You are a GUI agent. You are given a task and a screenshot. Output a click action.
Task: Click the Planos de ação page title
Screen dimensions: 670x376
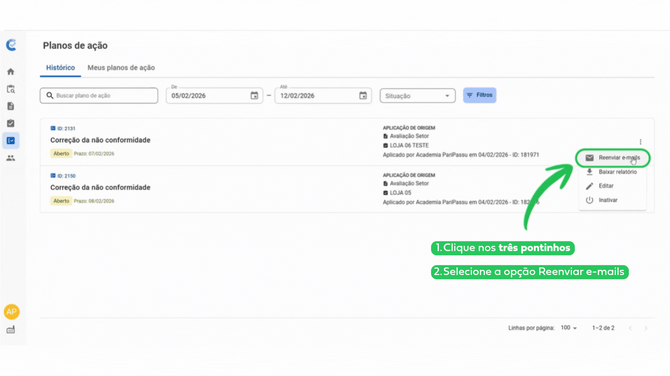75,45
